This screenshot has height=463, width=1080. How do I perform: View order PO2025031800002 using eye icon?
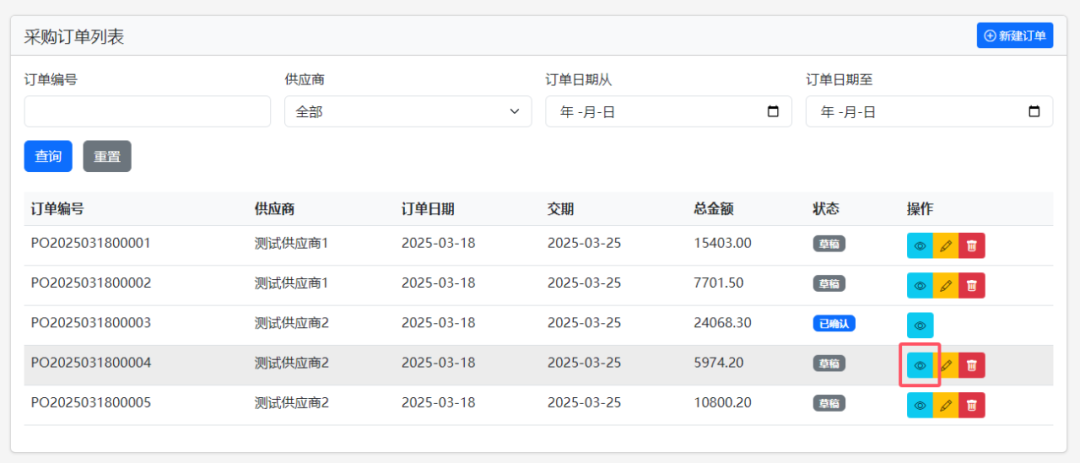pos(920,285)
